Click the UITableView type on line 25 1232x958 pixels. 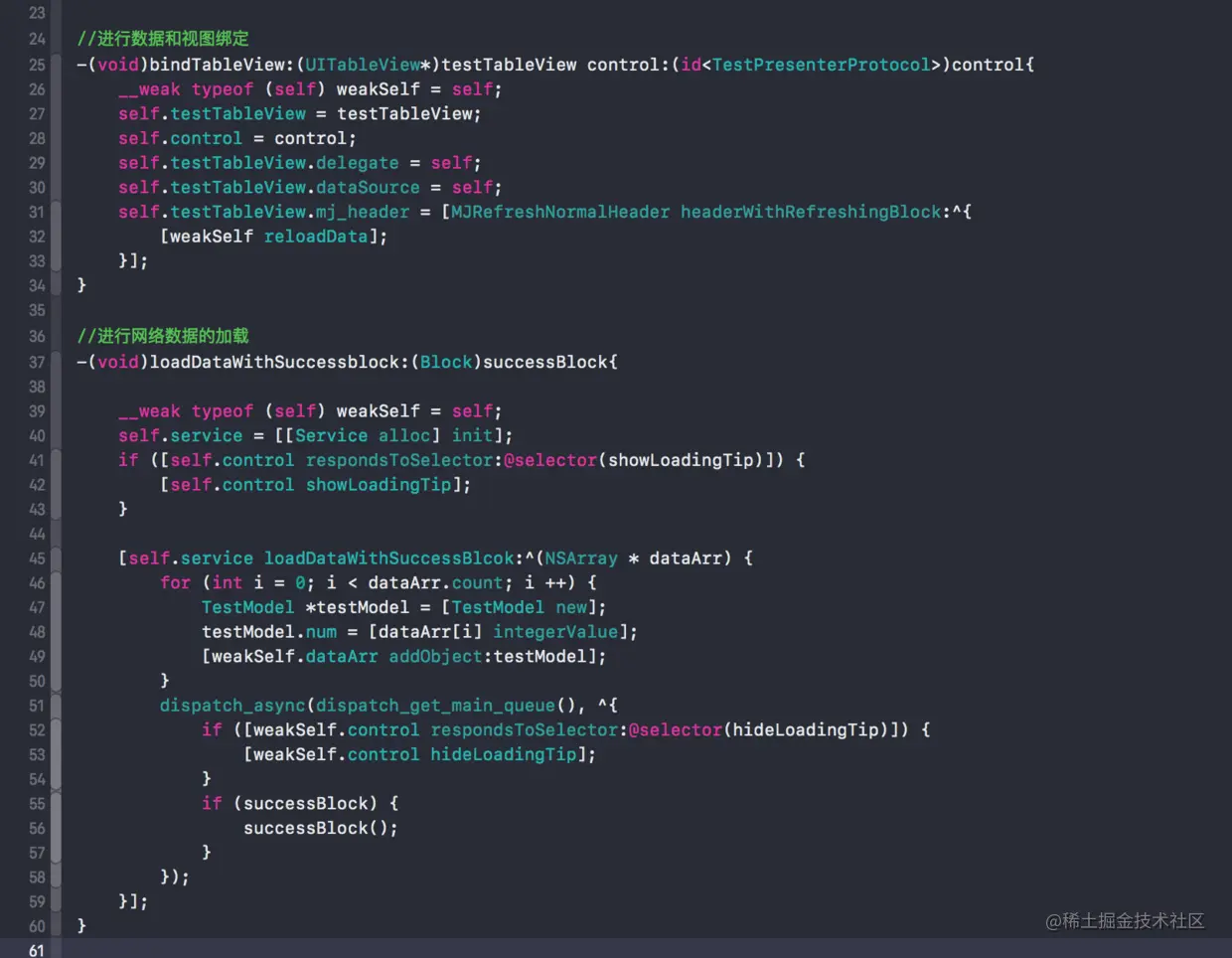[x=363, y=65]
